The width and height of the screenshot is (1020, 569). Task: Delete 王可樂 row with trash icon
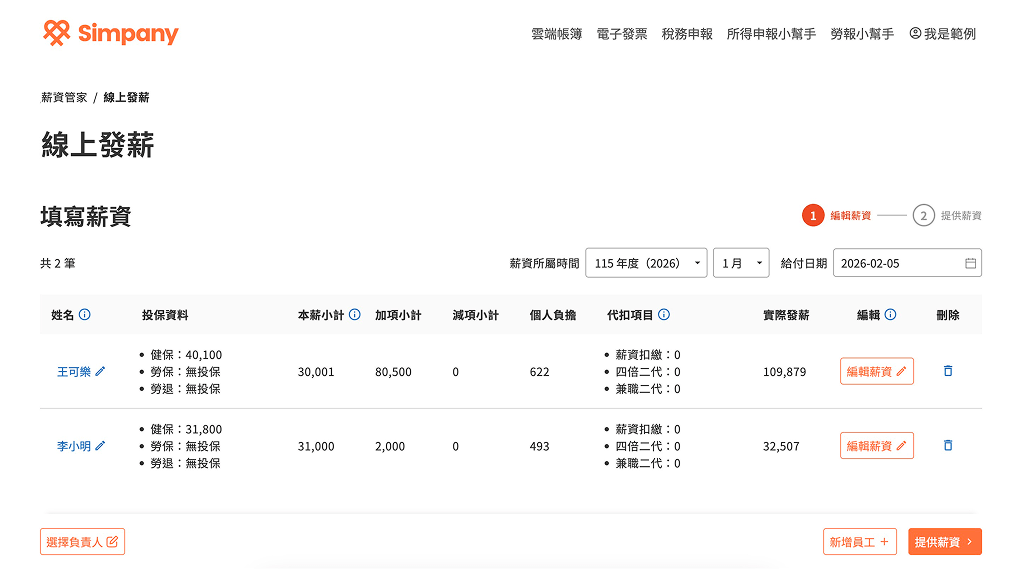(948, 371)
